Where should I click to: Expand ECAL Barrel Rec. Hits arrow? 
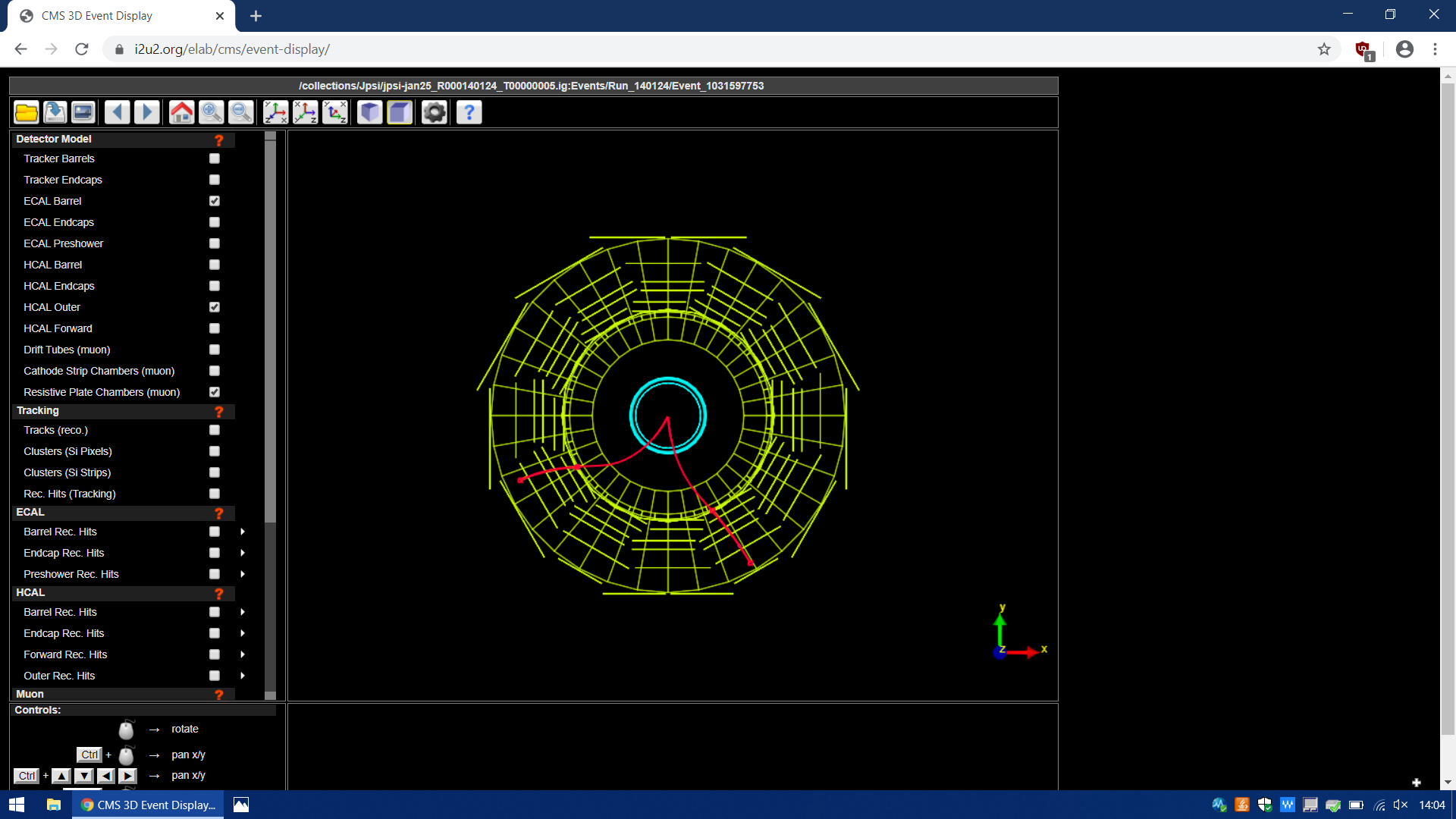[243, 532]
